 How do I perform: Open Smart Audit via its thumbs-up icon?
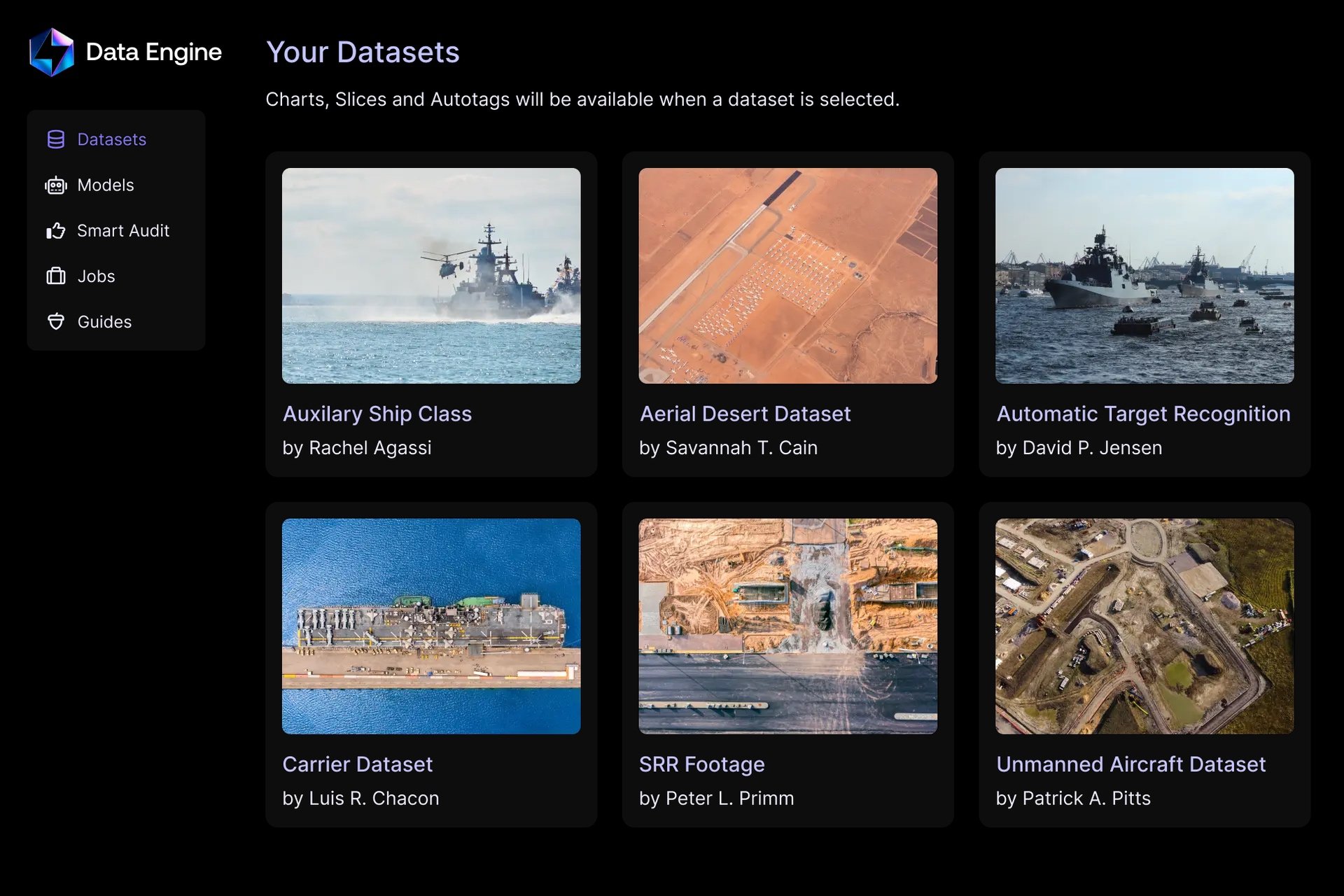click(56, 230)
